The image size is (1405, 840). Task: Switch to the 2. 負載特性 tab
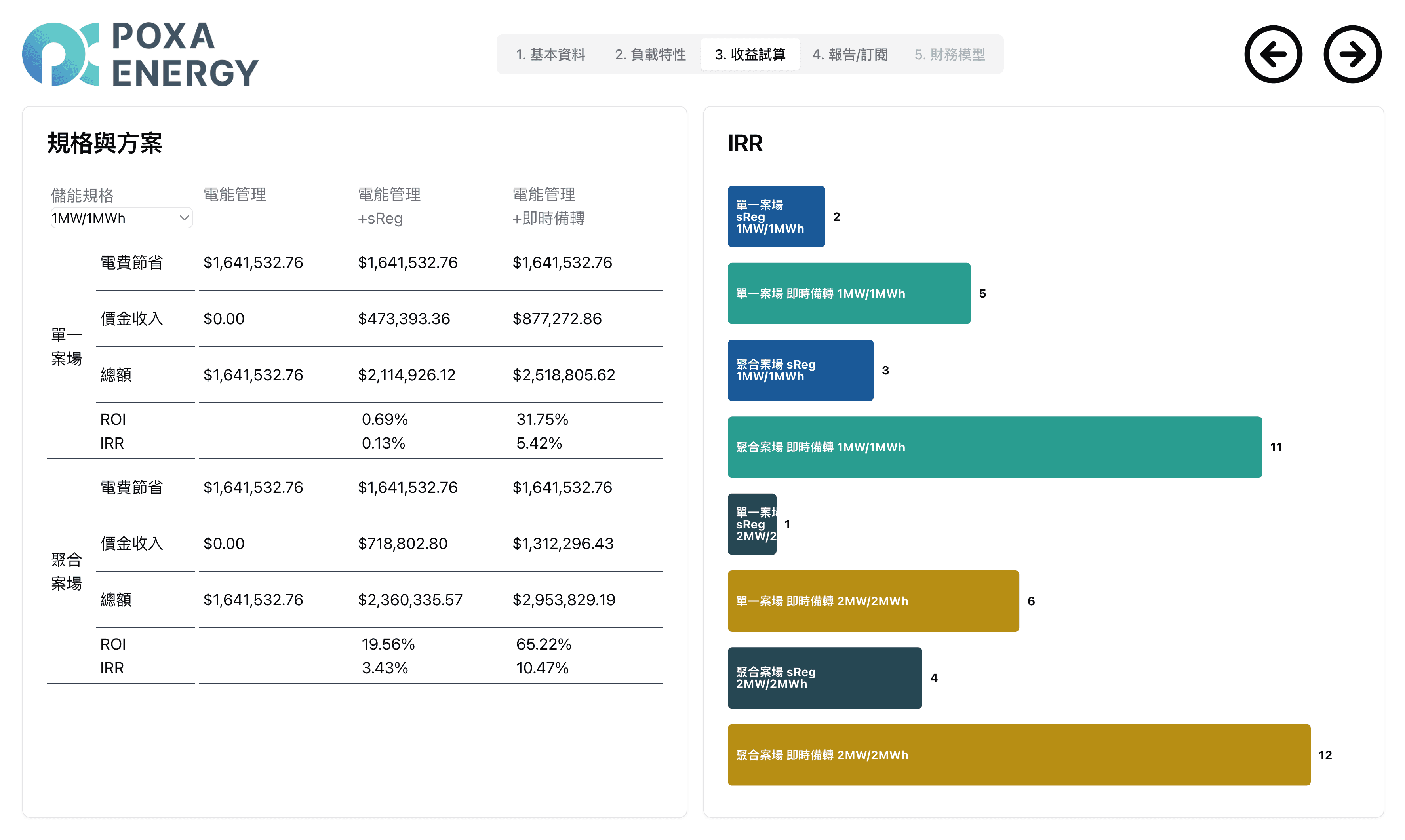tap(650, 54)
